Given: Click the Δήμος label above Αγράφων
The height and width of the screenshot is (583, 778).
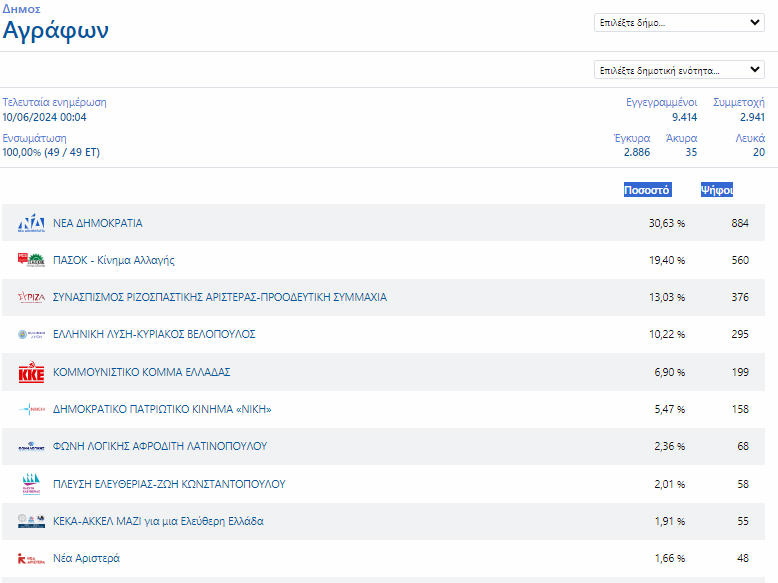Looking at the screenshot, I should (21, 9).
